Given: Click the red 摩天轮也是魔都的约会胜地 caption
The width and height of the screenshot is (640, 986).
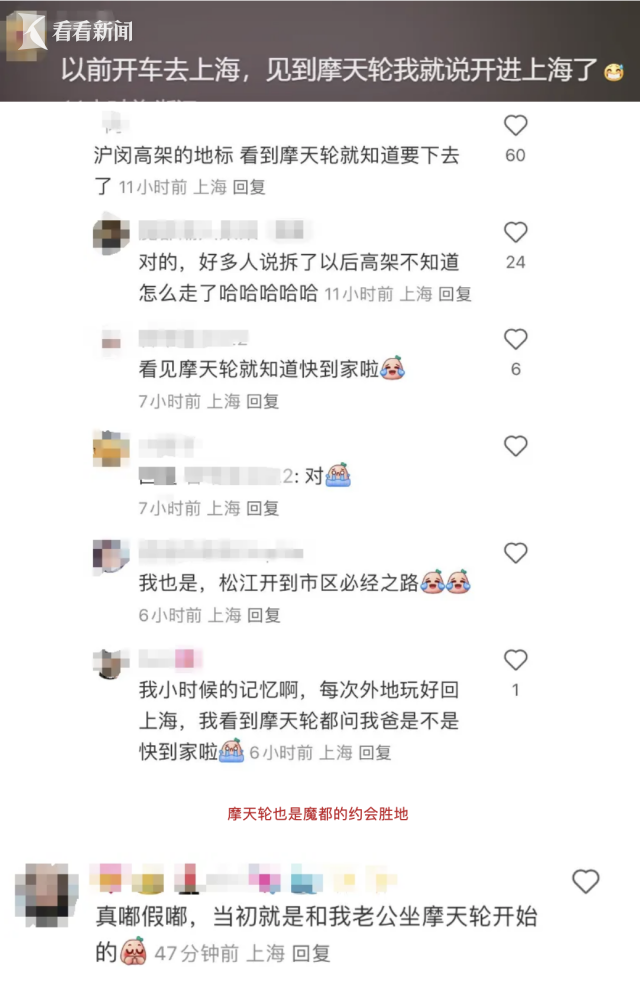Looking at the screenshot, I should [318, 814].
